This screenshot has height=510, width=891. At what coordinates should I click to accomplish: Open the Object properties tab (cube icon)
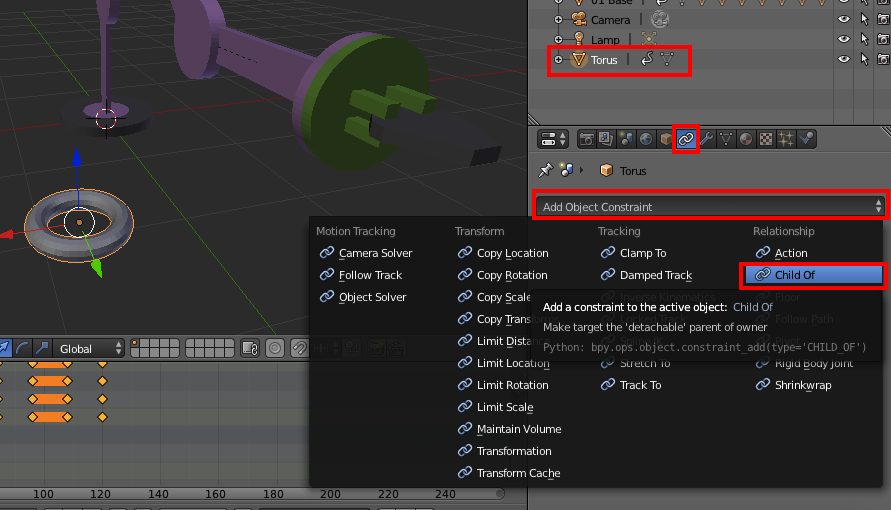coord(665,139)
